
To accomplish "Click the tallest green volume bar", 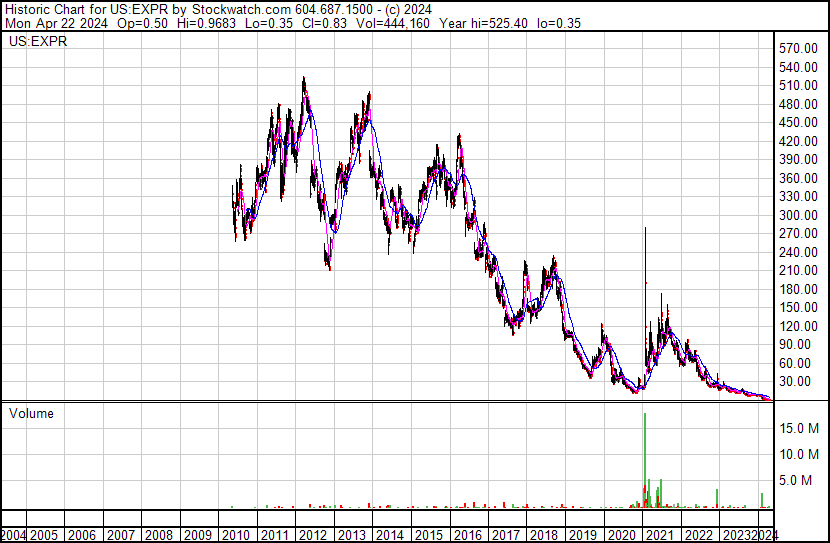I will pyautogui.click(x=645, y=460).
